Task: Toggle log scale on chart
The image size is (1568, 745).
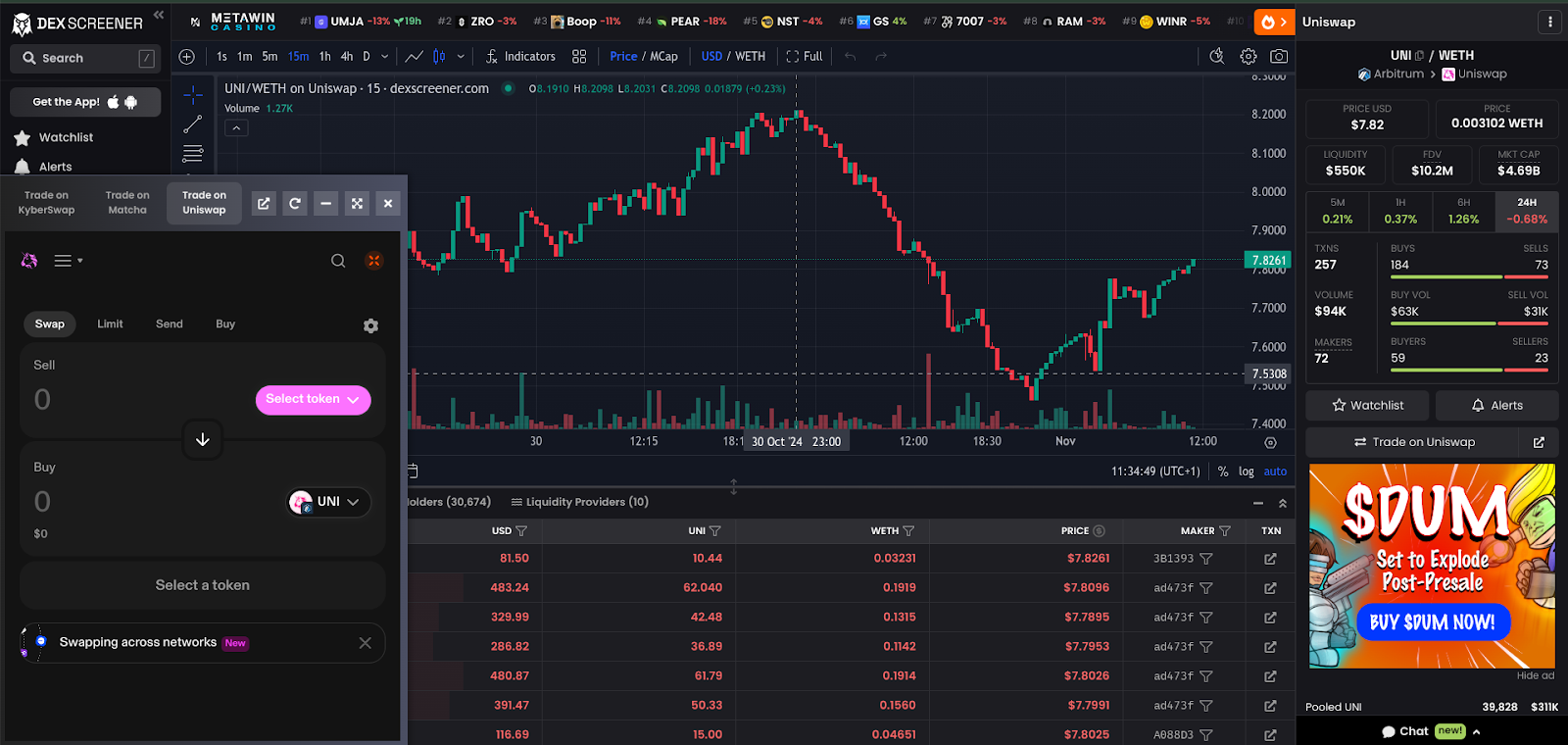Action: 1247,472
